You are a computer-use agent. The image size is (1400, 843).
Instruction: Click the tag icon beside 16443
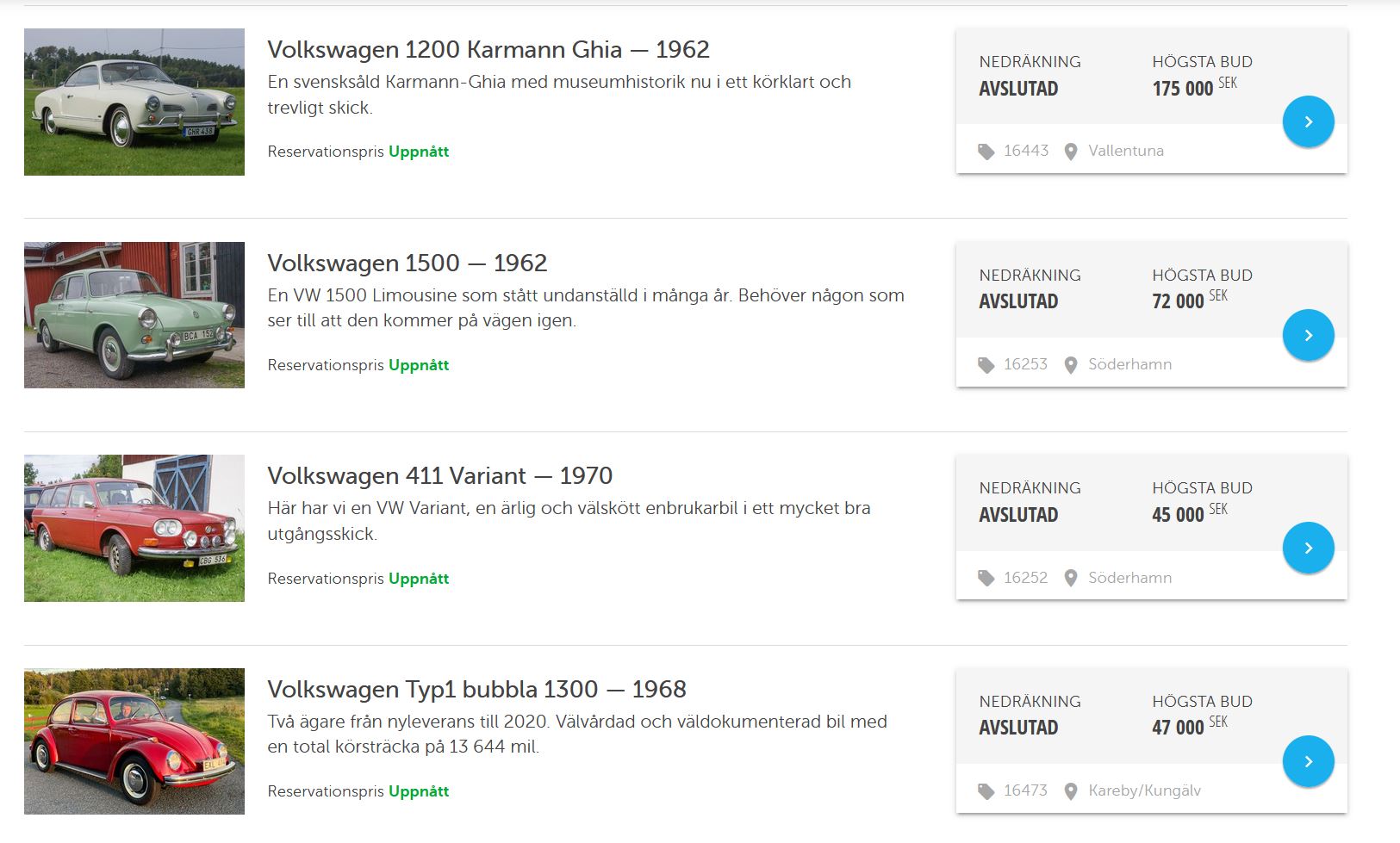point(986,152)
